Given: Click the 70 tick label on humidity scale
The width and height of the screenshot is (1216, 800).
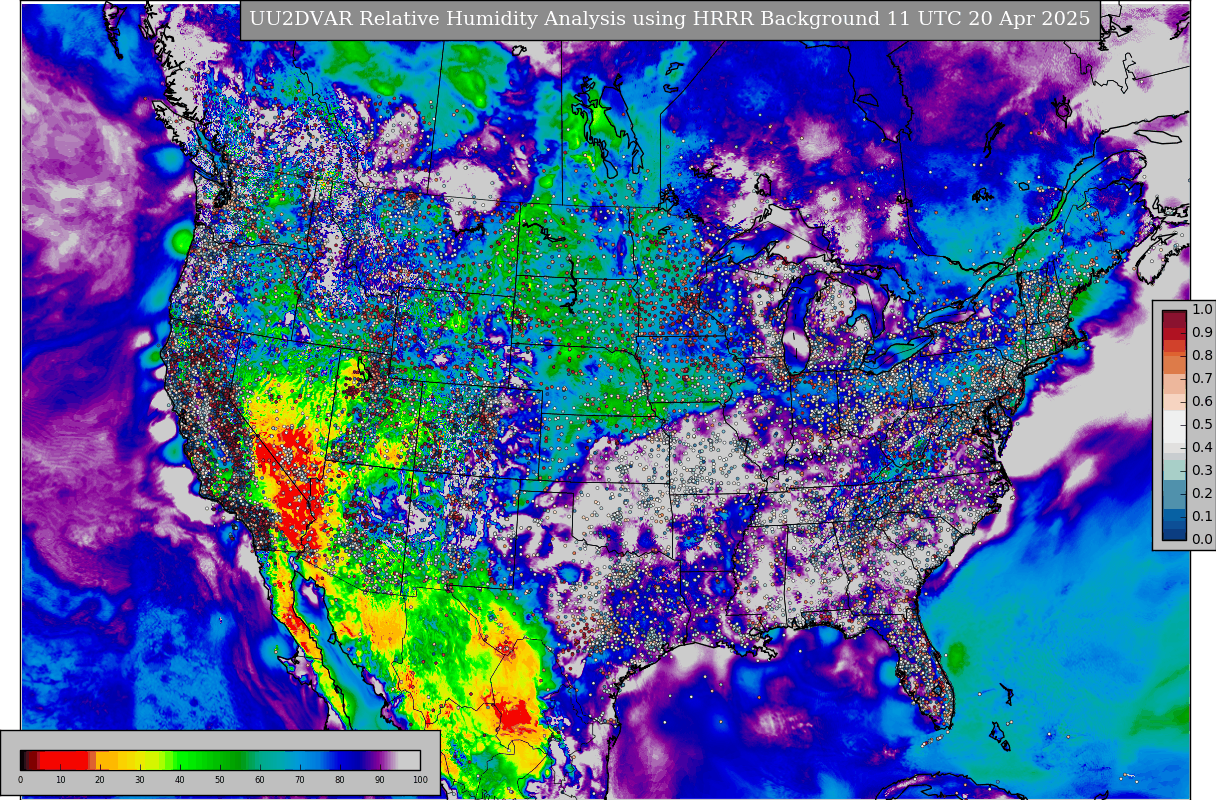Looking at the screenshot, I should click(300, 780).
